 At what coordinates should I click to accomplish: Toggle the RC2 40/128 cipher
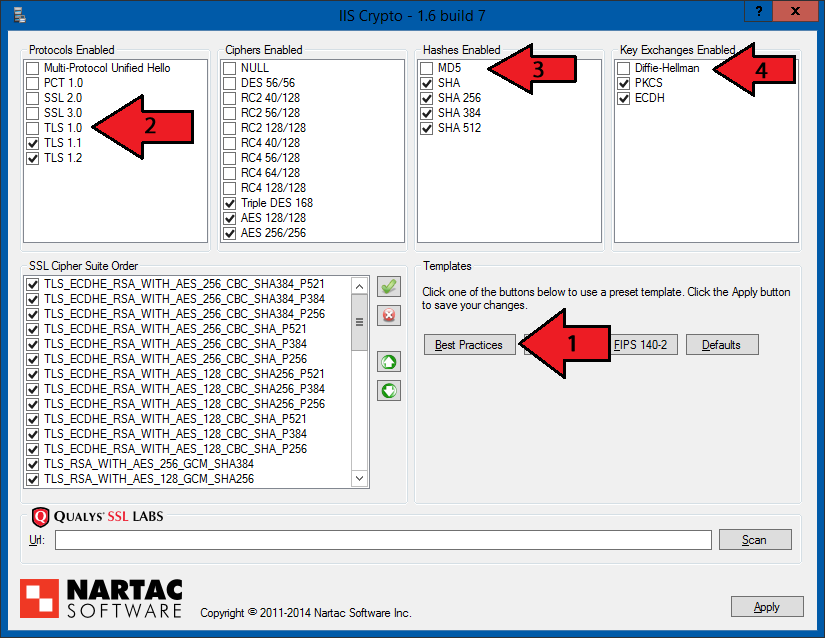229,98
